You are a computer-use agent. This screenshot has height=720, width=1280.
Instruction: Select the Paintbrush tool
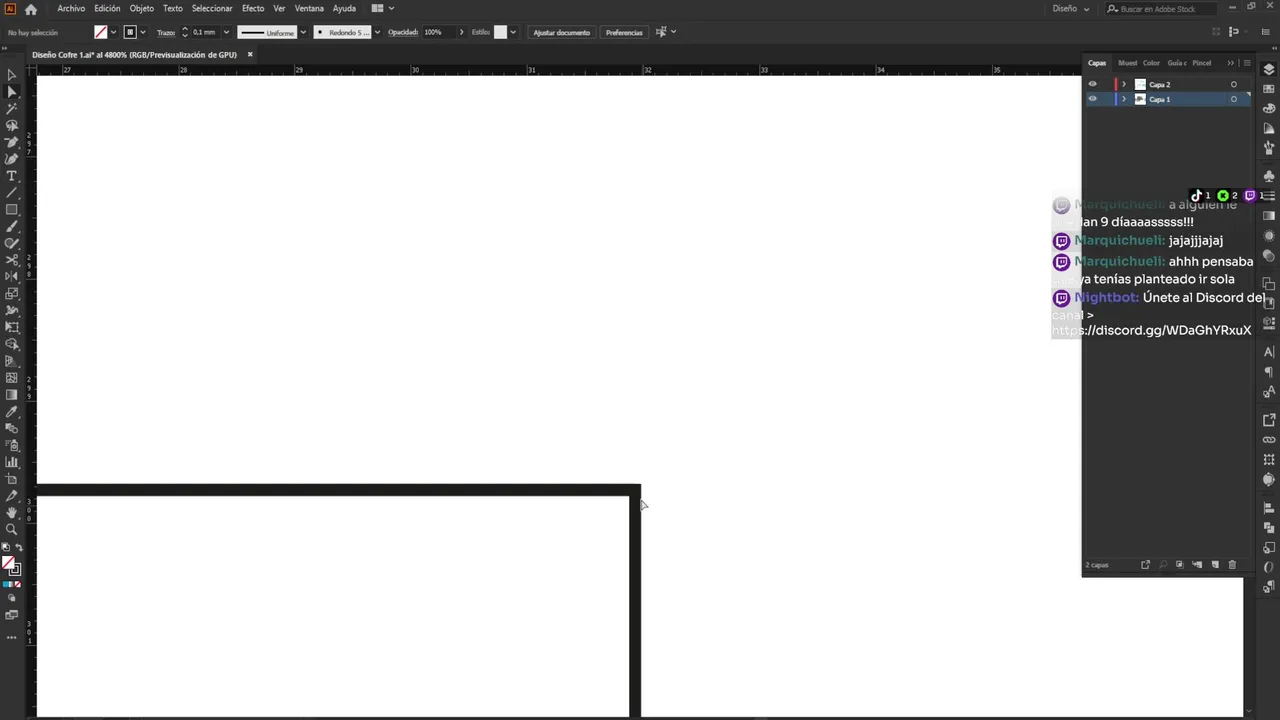pyautogui.click(x=12, y=227)
